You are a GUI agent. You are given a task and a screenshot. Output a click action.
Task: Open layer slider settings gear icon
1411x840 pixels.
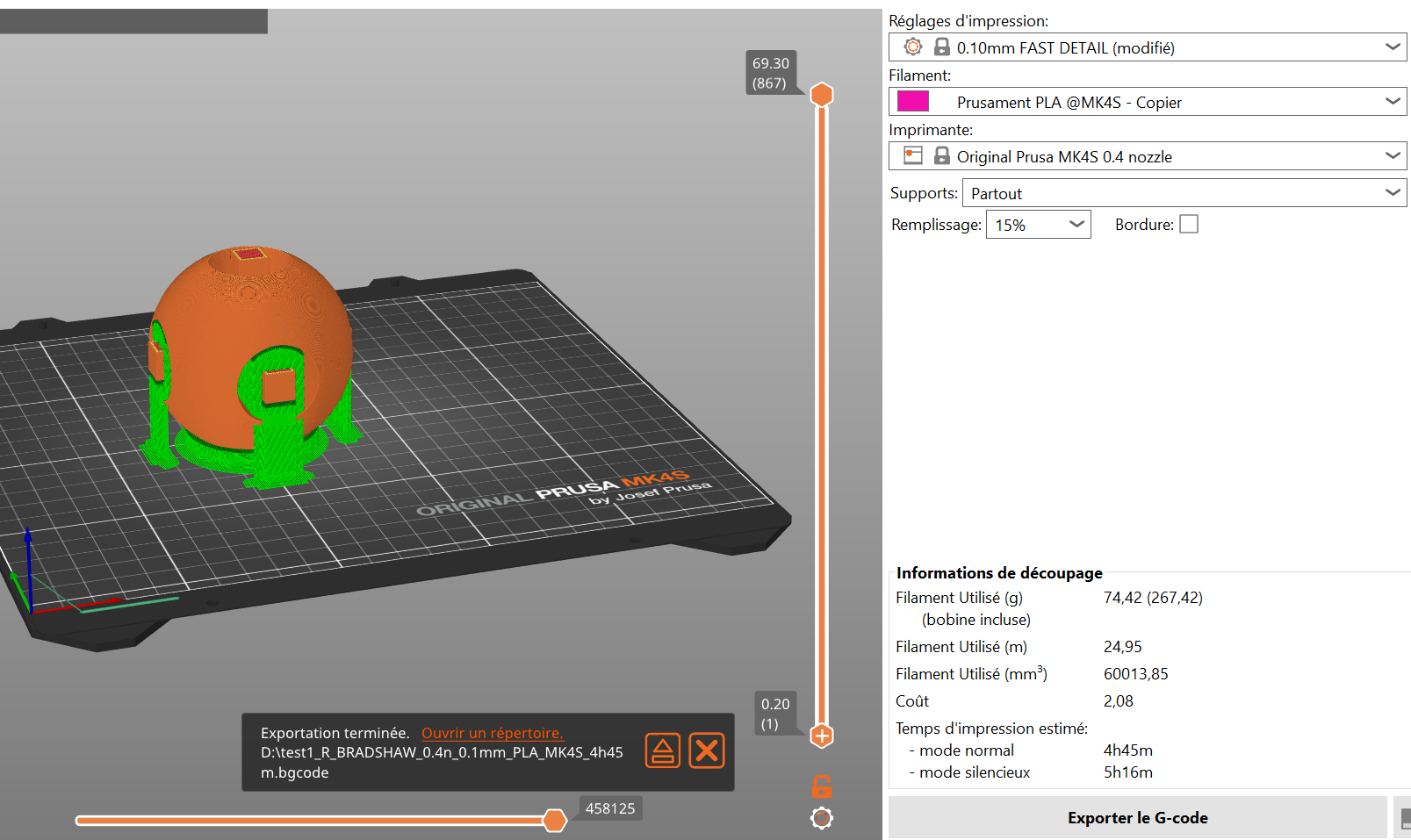pyautogui.click(x=822, y=818)
